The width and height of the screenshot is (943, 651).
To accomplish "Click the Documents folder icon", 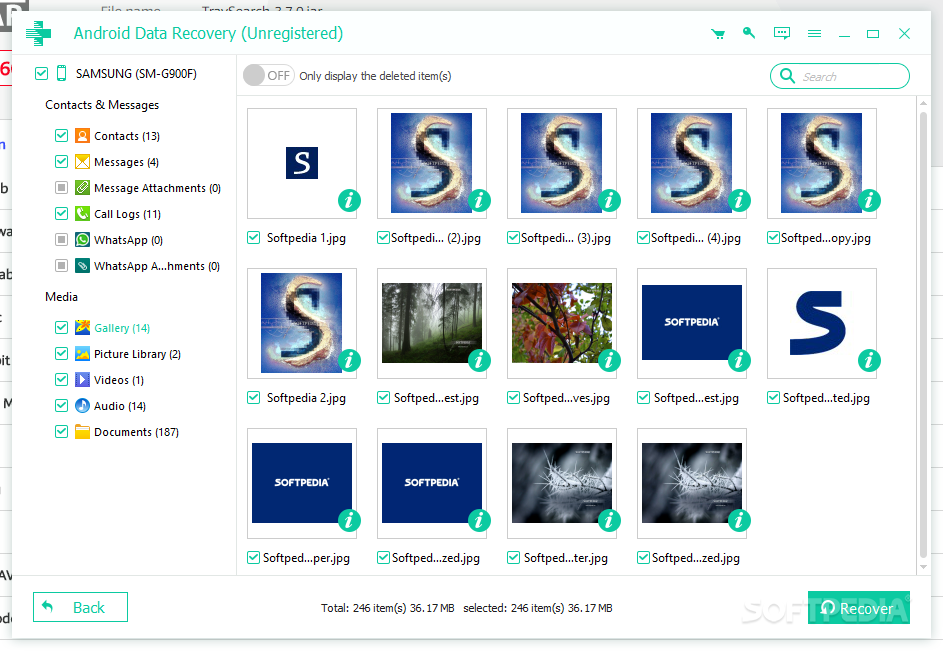I will pyautogui.click(x=82, y=431).
